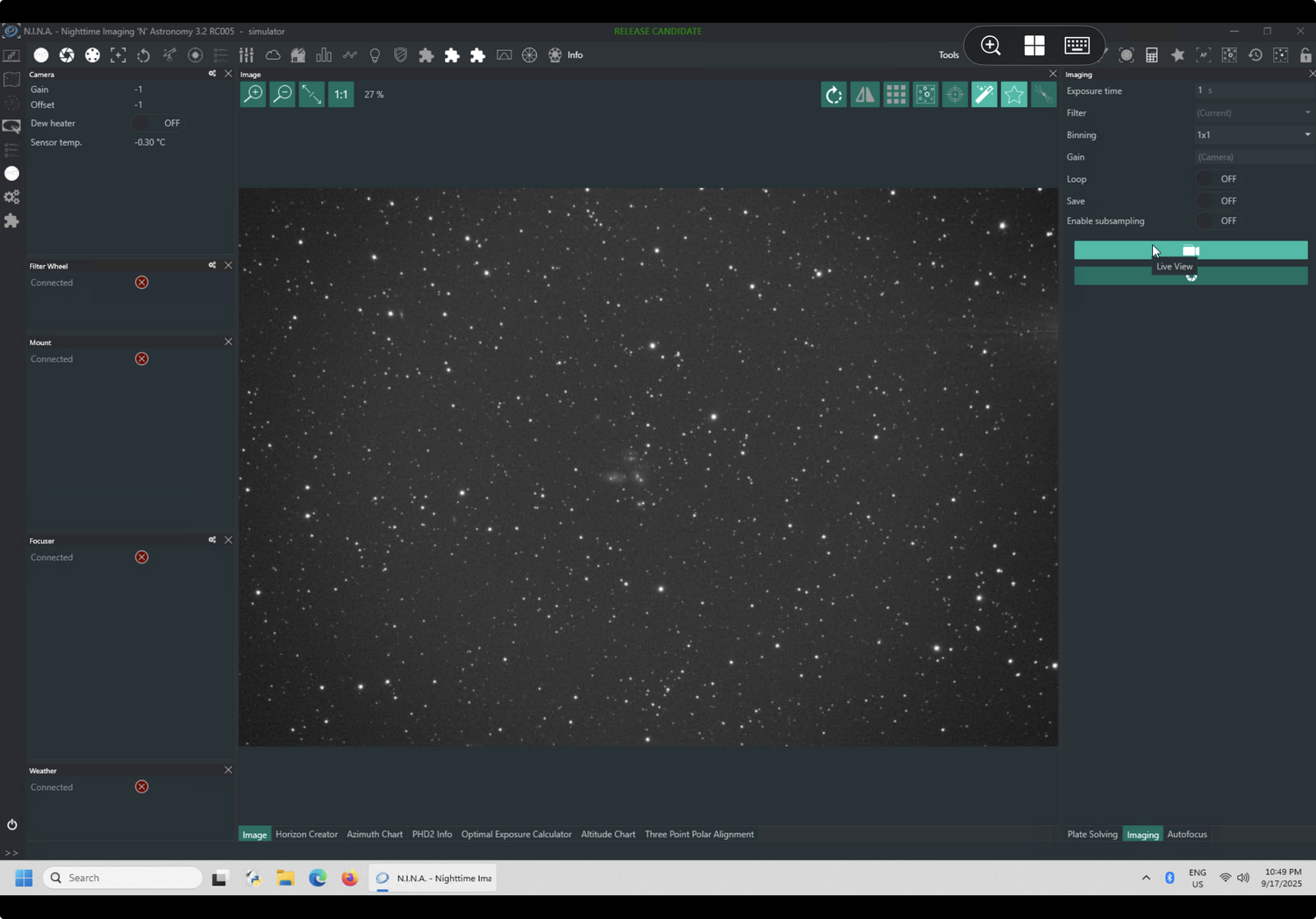The image size is (1316, 919).
Task: Toggle the aberration inspector starfield button
Action: click(x=926, y=94)
